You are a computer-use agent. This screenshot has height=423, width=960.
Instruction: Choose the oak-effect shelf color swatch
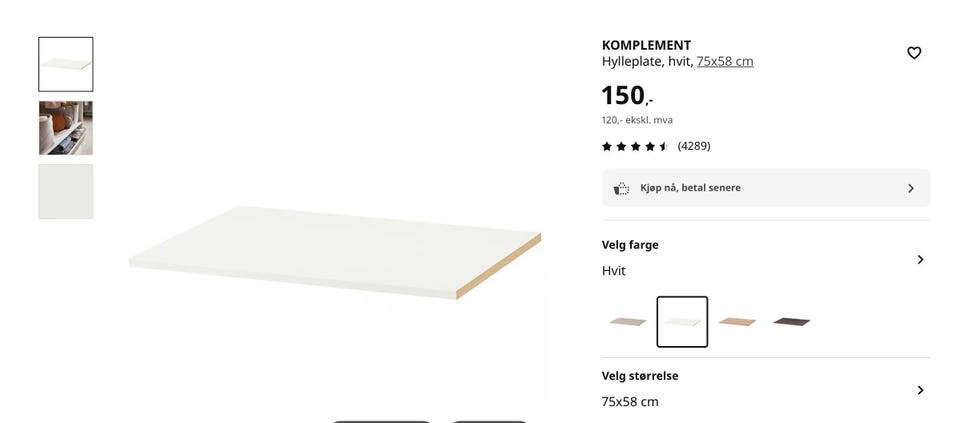coord(737,322)
